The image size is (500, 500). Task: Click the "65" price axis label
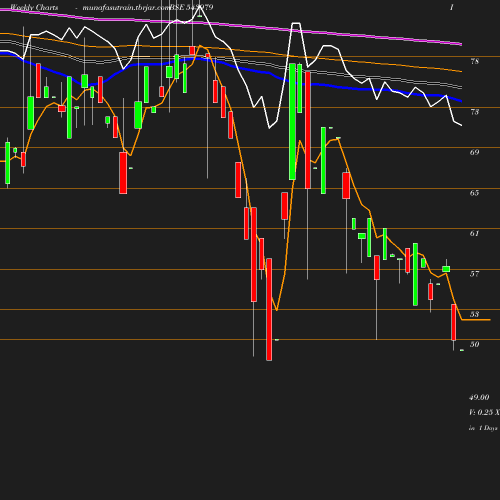(x=475, y=193)
